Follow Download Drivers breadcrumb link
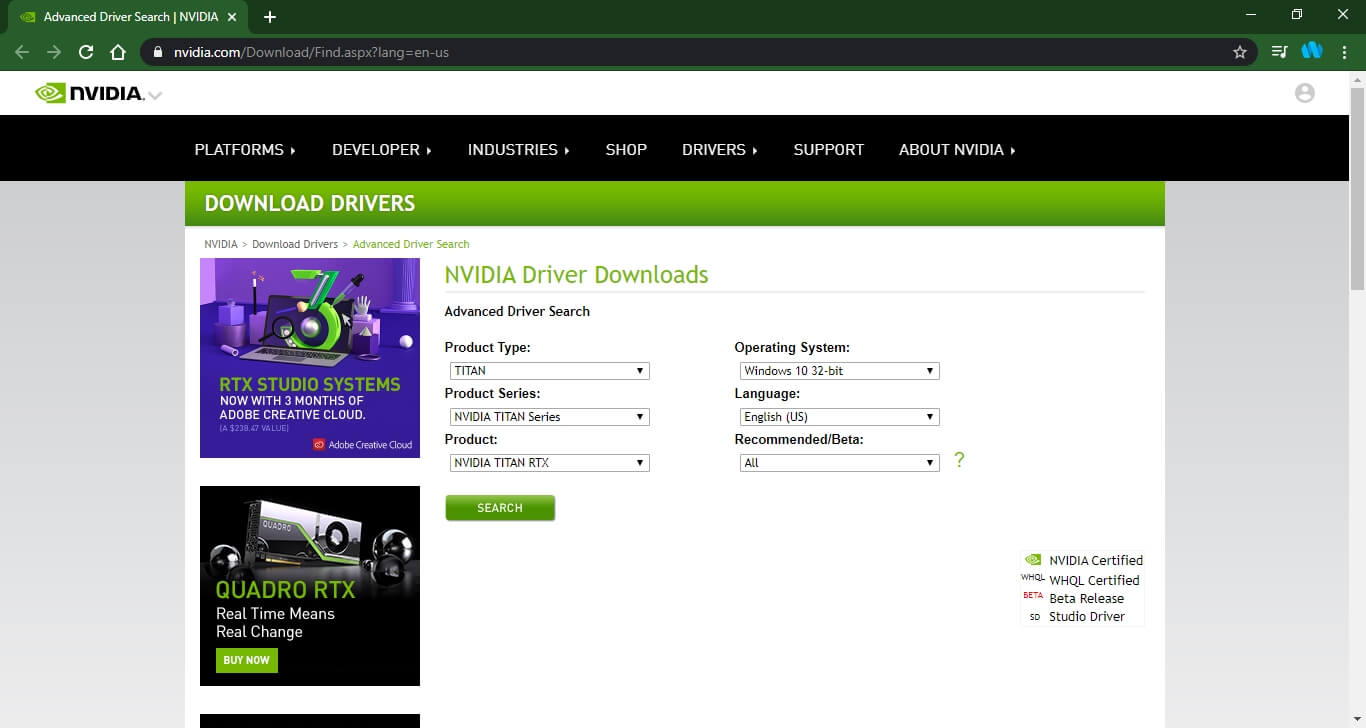This screenshot has height=728, width=1366. [x=295, y=244]
